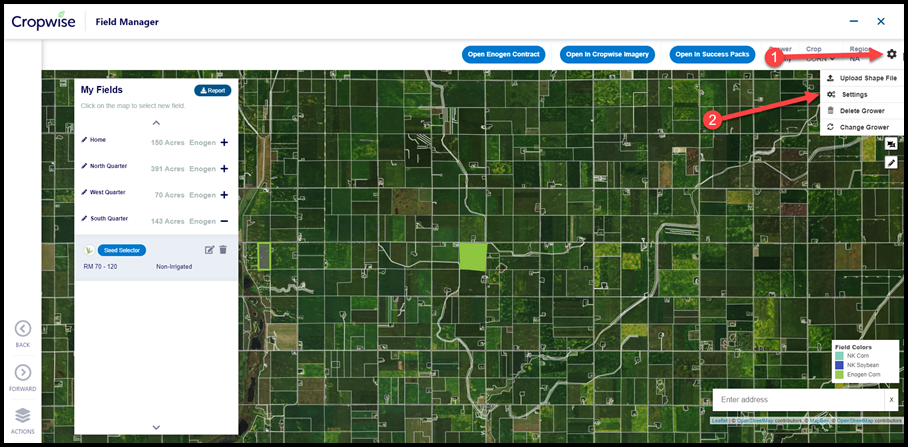Click the Settings cogs icon in menu
Viewport: 908px width, 447px height.
(x=830, y=94)
